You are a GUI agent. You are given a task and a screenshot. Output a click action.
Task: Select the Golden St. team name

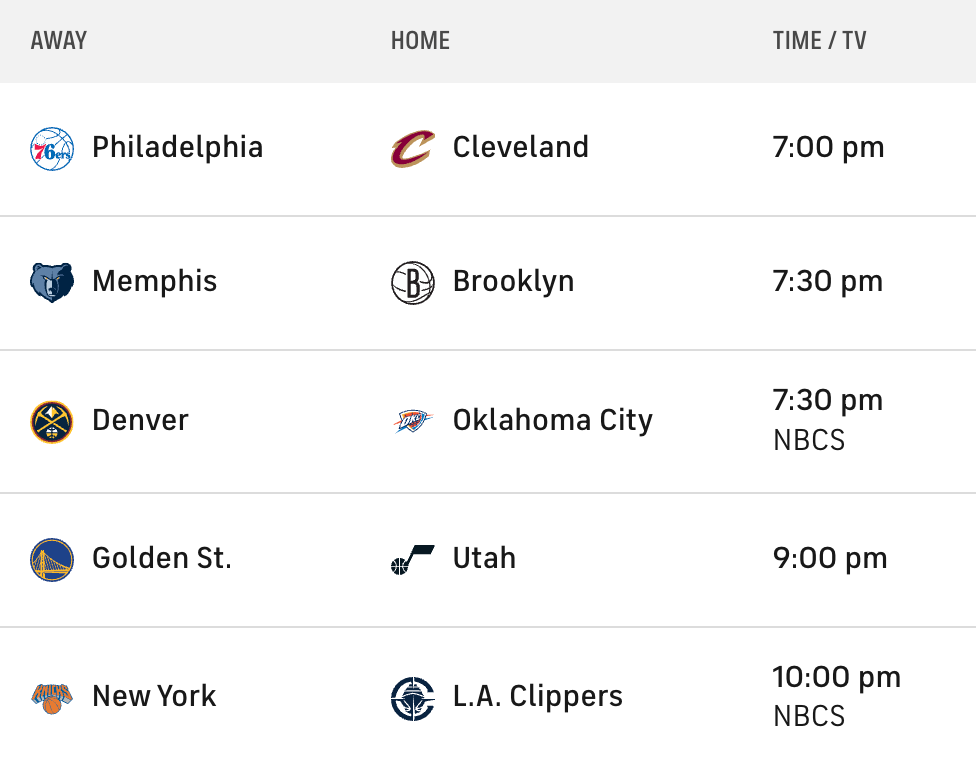click(161, 558)
